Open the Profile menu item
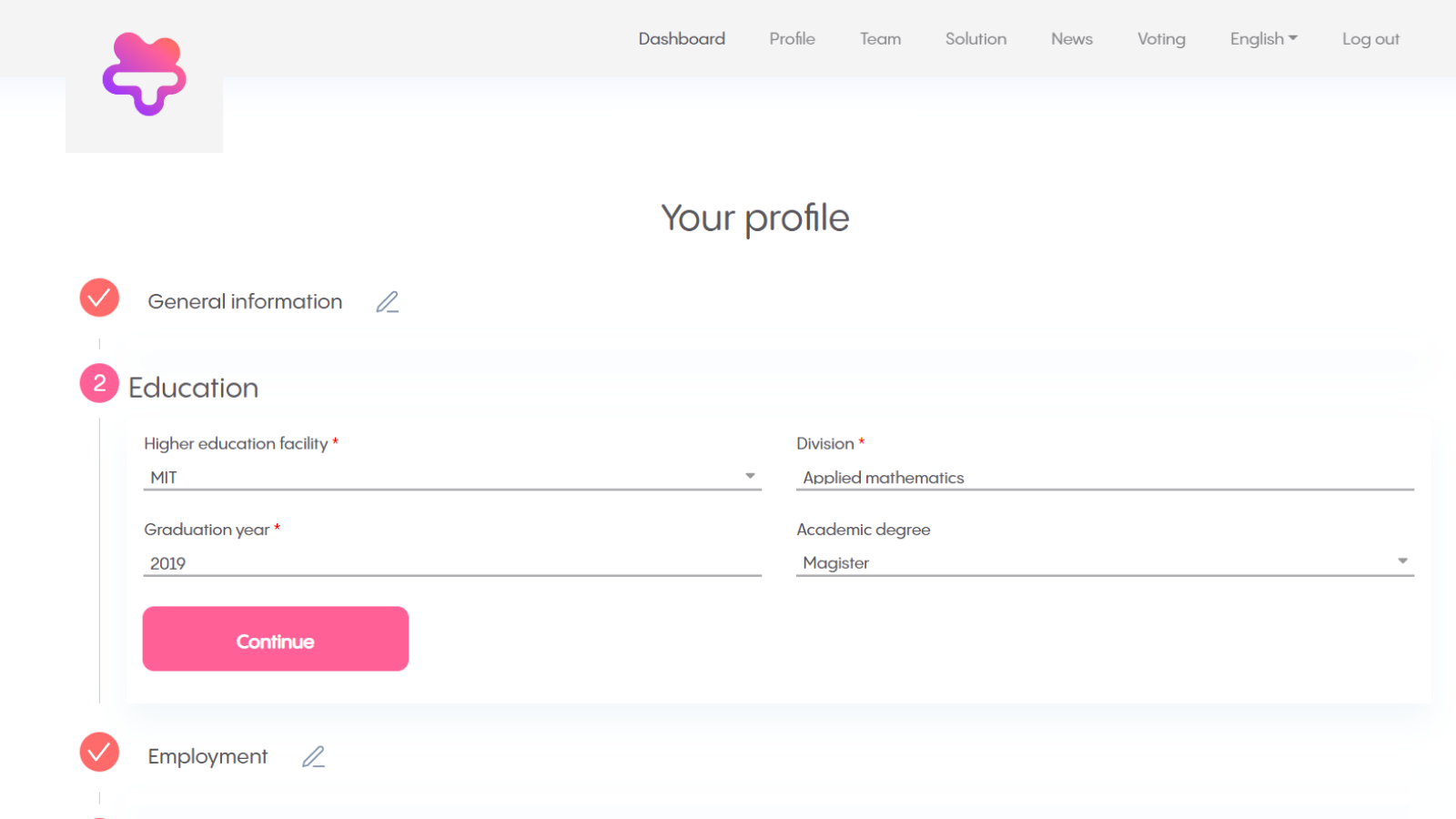 pos(792,39)
